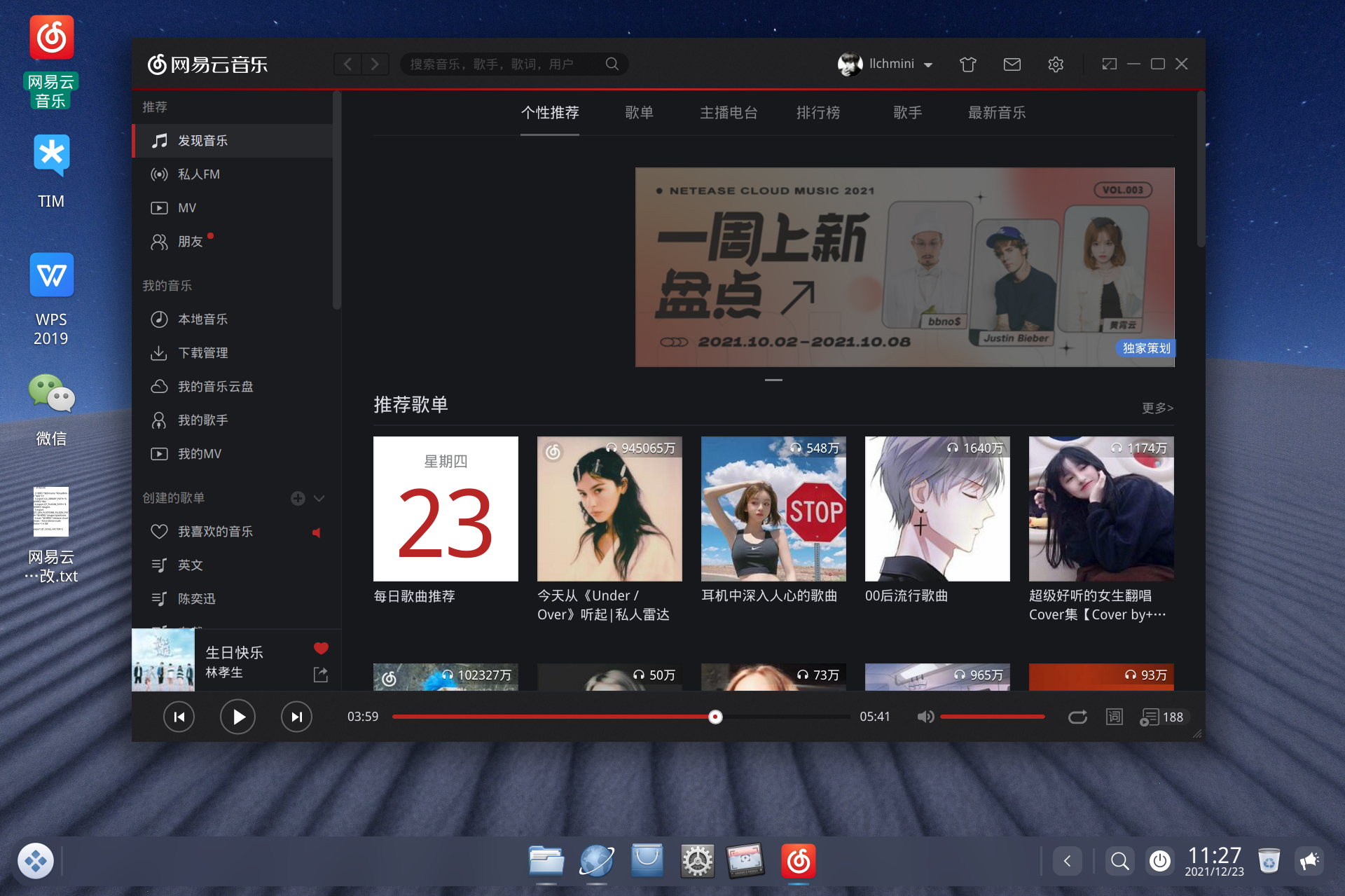1345x896 pixels.
Task: Open 本地音乐 local music library
Action: point(202,319)
